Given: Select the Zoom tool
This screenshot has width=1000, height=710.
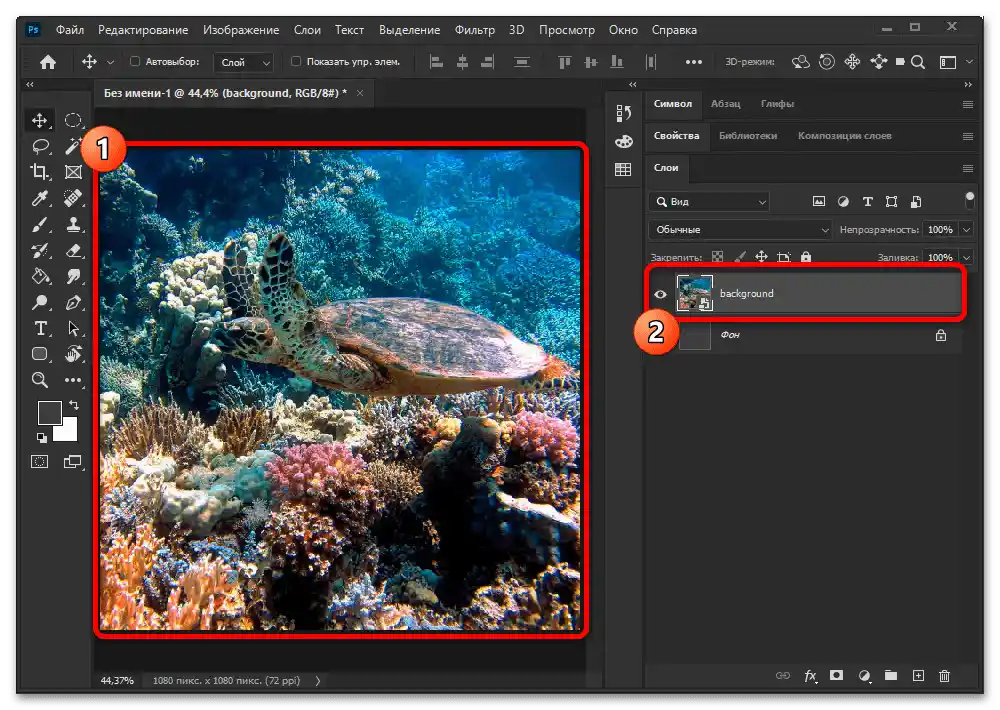Looking at the screenshot, I should point(40,380).
